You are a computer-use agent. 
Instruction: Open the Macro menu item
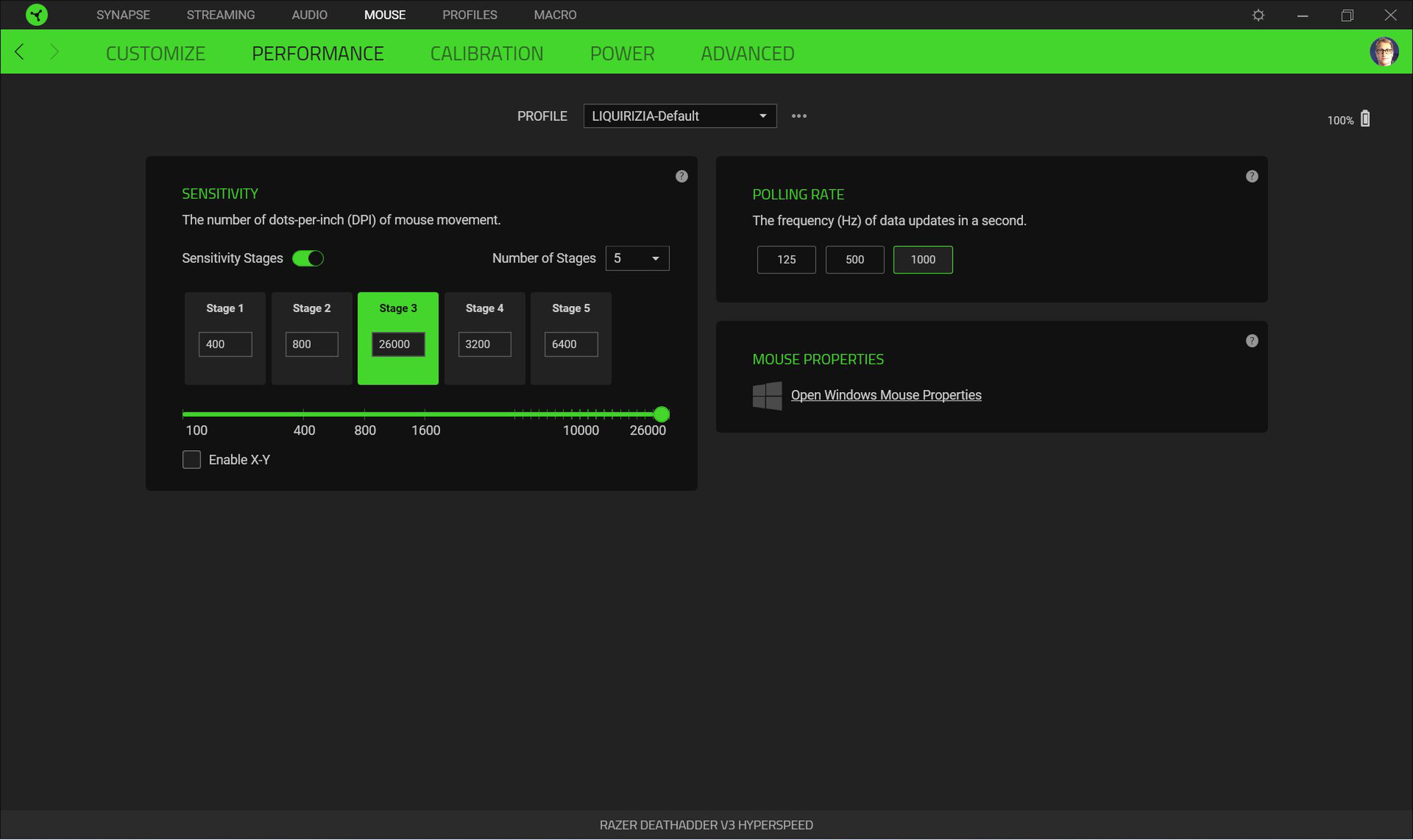pos(555,15)
